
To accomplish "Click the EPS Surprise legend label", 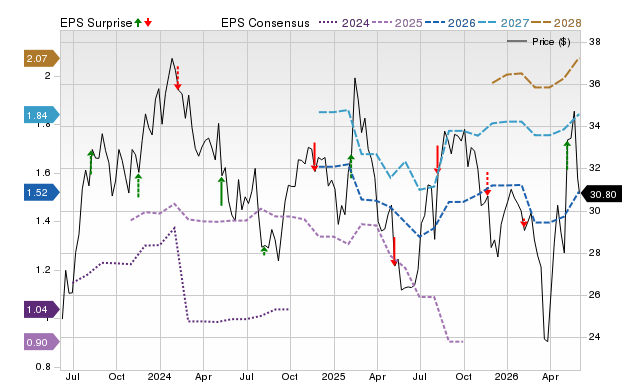I will pos(96,23).
